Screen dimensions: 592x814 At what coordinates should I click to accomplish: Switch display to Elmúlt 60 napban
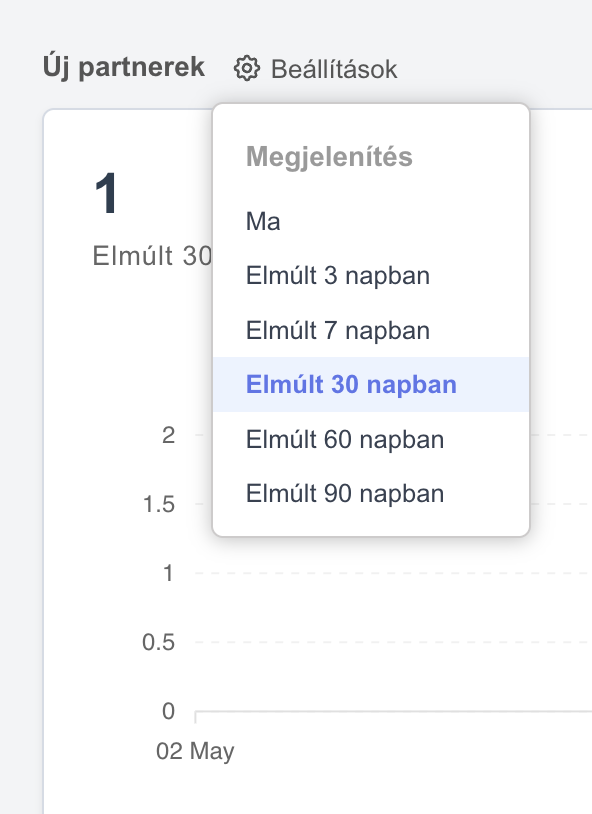(x=371, y=439)
